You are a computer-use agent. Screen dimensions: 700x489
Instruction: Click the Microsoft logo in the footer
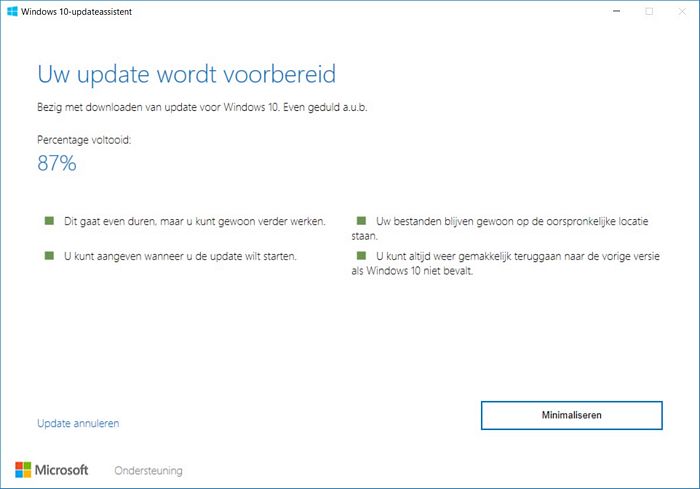pyautogui.click(x=52, y=470)
